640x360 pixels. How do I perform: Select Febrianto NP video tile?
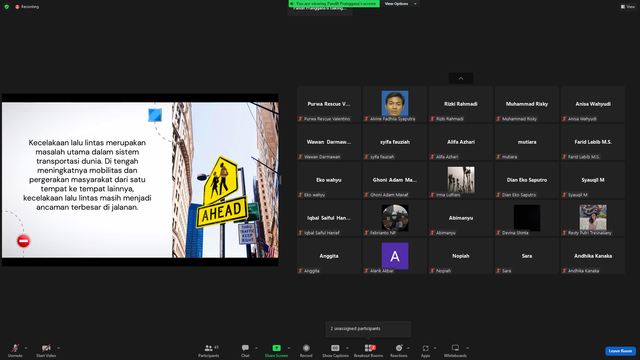coord(395,218)
